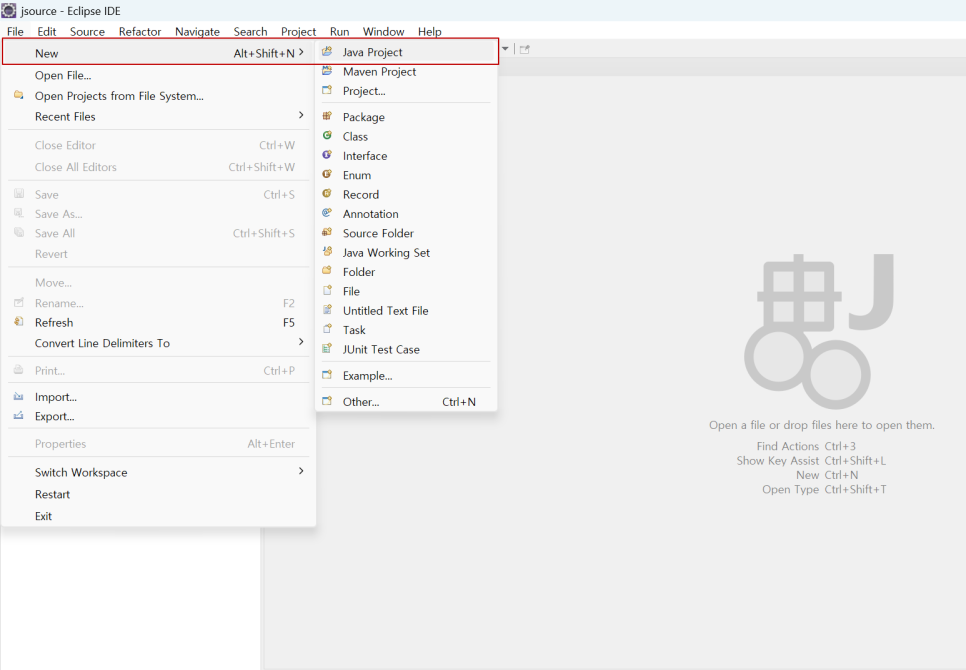Screen dimensions: 966x670
Task: Click Open Type Ctrl+Shift+T hint text
Action: (x=824, y=490)
